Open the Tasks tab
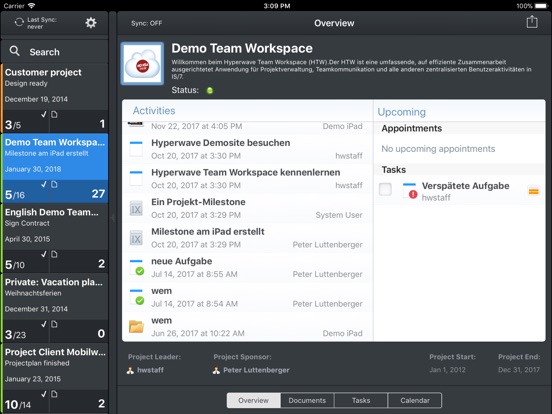This screenshot has width=552, height=414. pyautogui.click(x=361, y=401)
